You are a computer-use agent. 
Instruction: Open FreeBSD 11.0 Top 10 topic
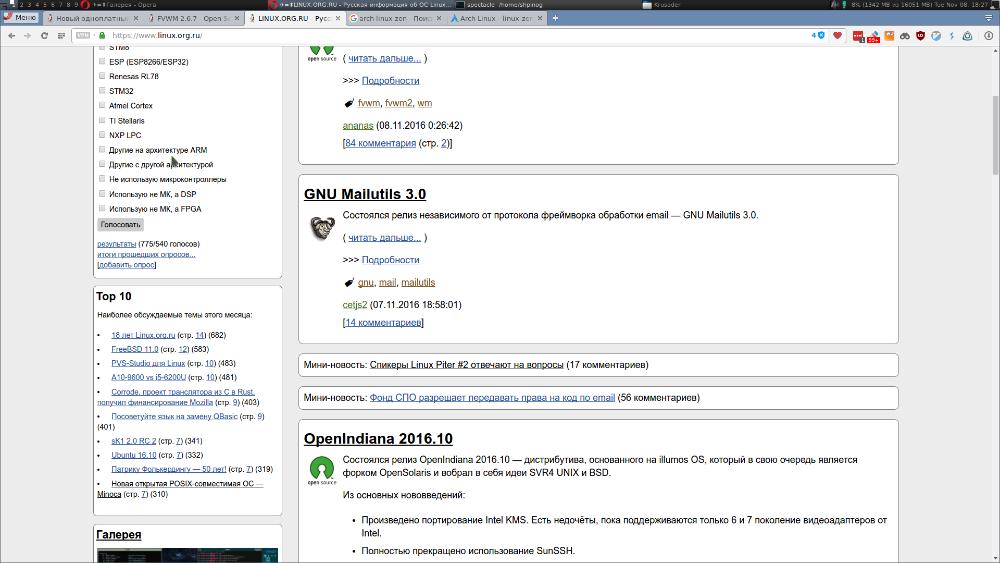(x=135, y=349)
